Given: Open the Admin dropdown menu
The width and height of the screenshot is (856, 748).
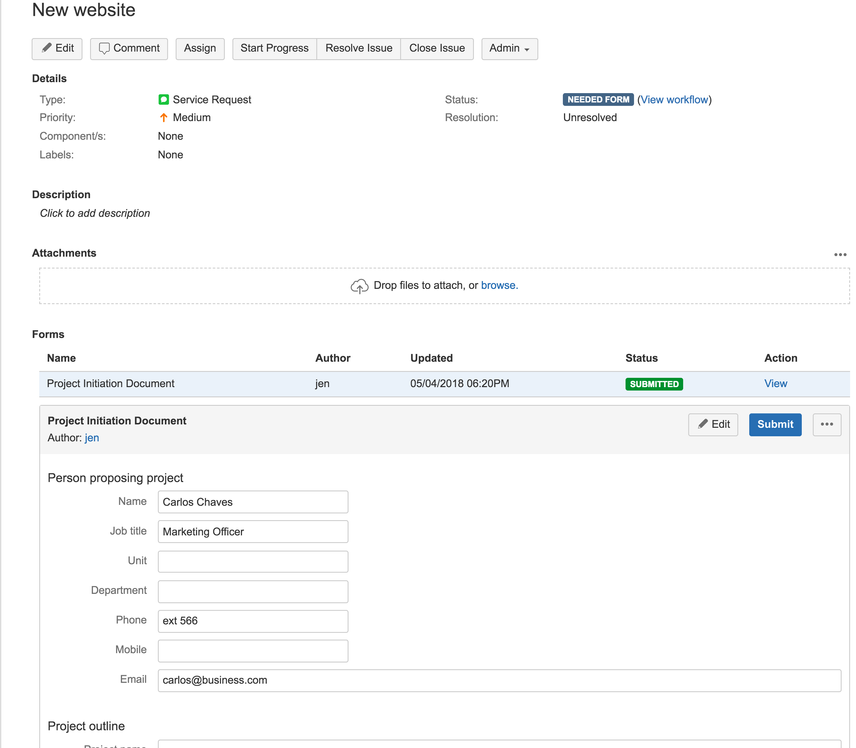Looking at the screenshot, I should point(509,49).
